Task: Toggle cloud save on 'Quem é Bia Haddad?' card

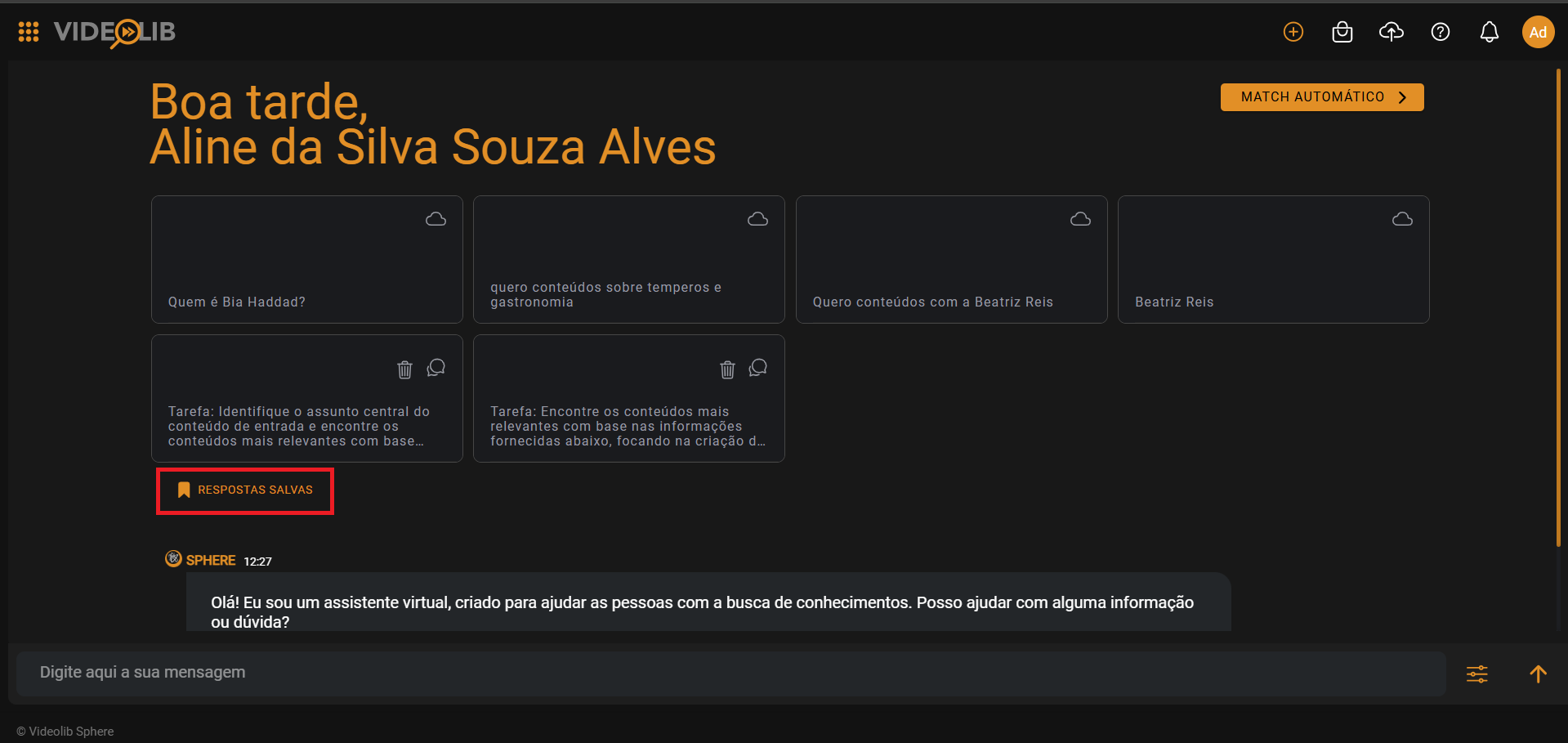Action: pos(436,219)
